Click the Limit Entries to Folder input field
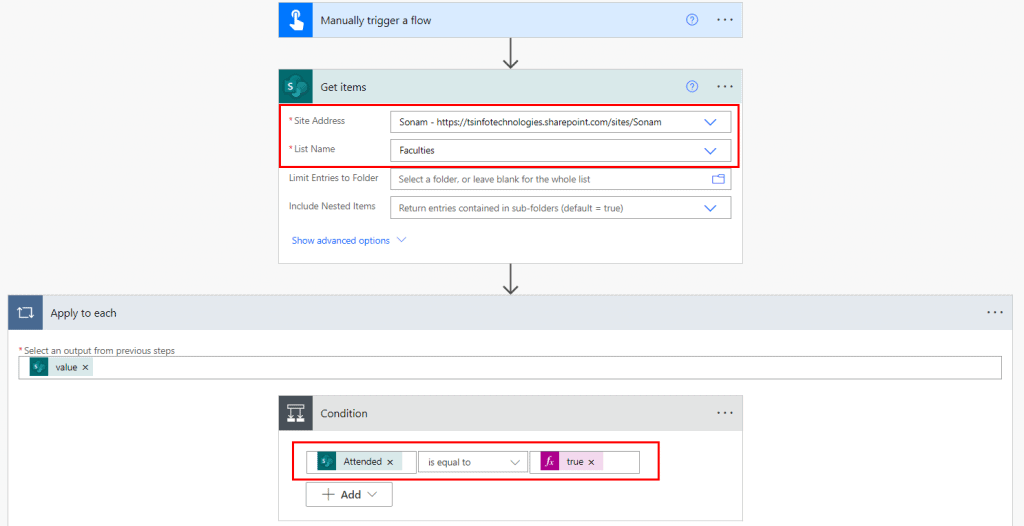 [x=560, y=179]
